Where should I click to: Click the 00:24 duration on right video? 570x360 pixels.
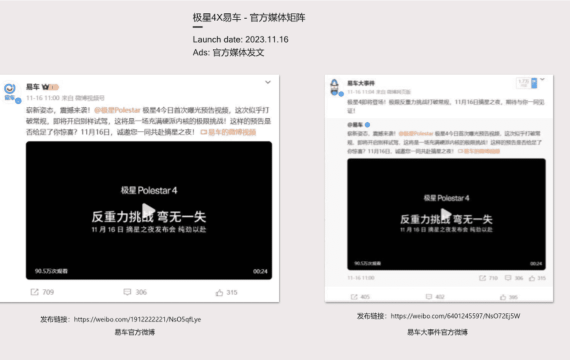[536, 264]
